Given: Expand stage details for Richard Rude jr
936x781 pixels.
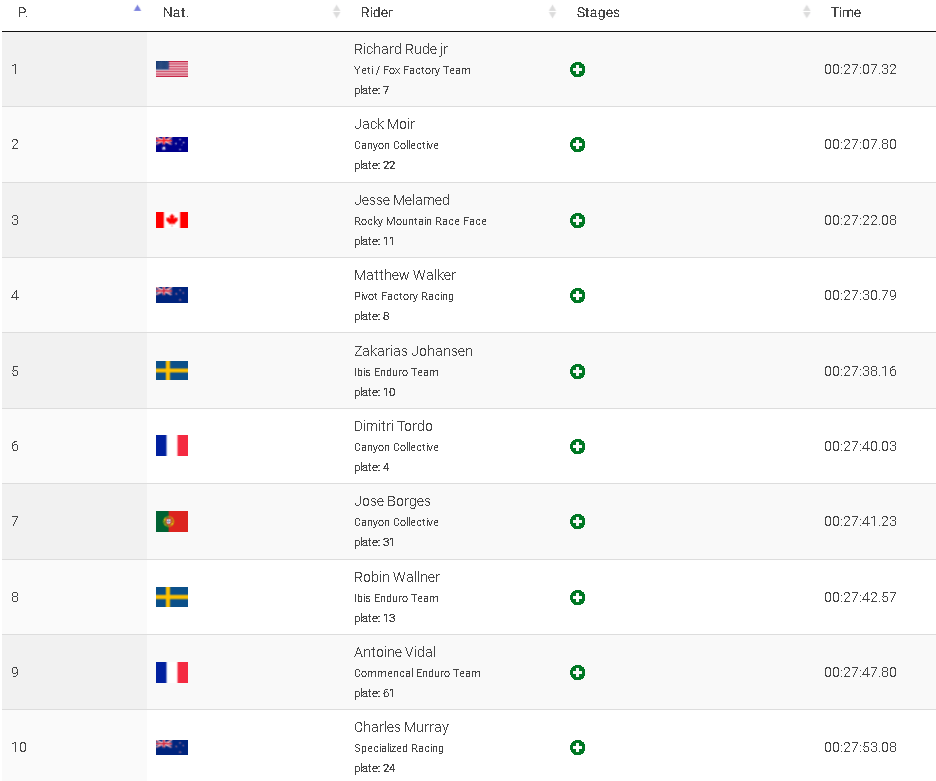Looking at the screenshot, I should click(x=577, y=70).
